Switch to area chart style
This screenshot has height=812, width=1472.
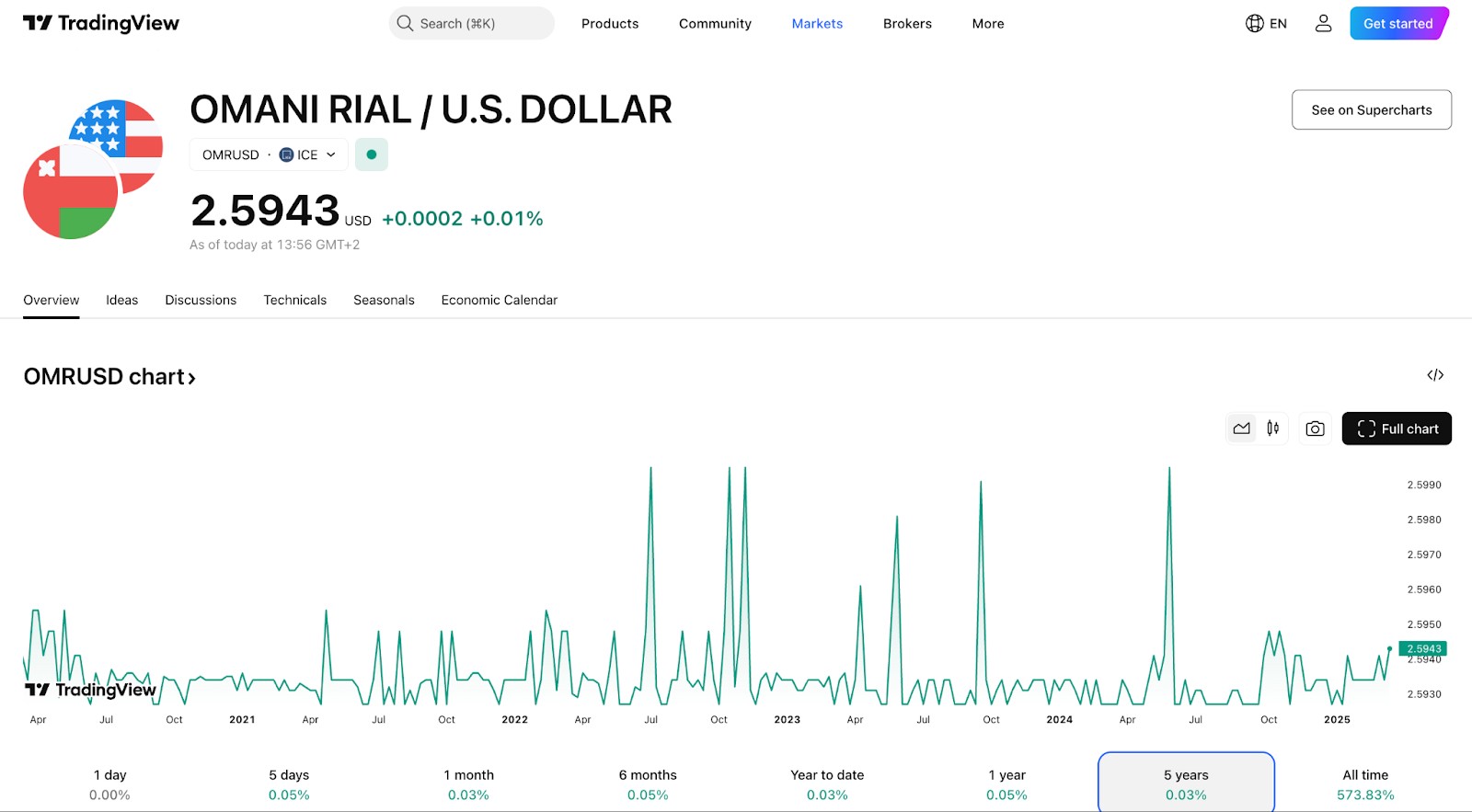coord(1242,429)
